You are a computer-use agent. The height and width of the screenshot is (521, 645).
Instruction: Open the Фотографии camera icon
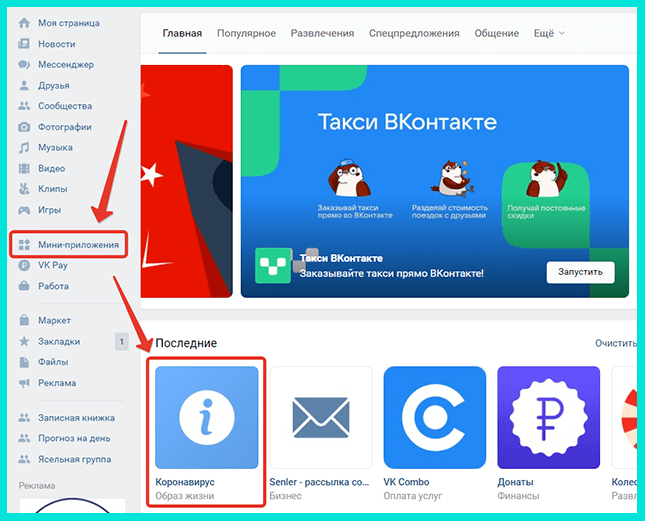(x=24, y=127)
